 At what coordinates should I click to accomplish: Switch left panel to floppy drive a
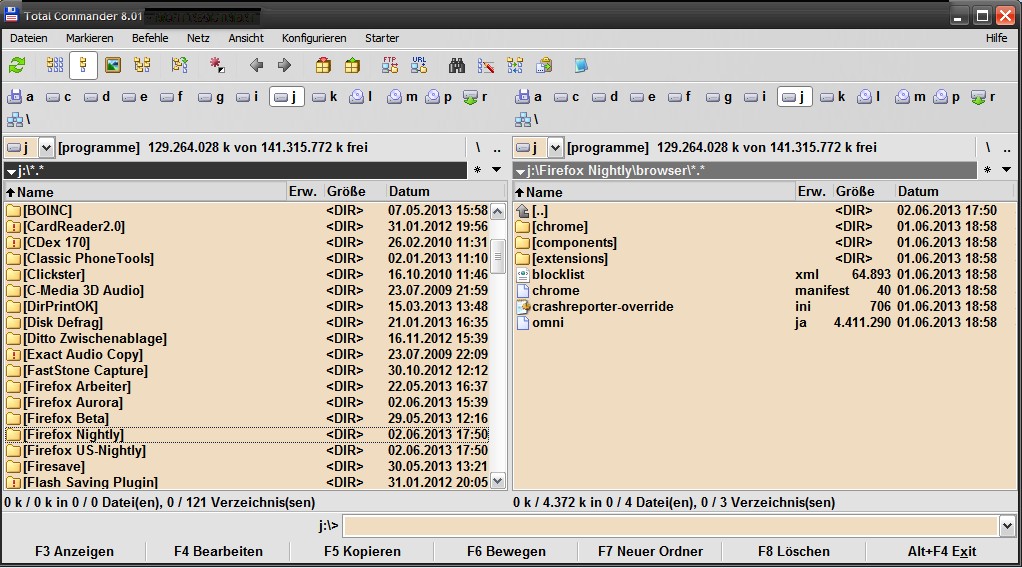coord(21,97)
